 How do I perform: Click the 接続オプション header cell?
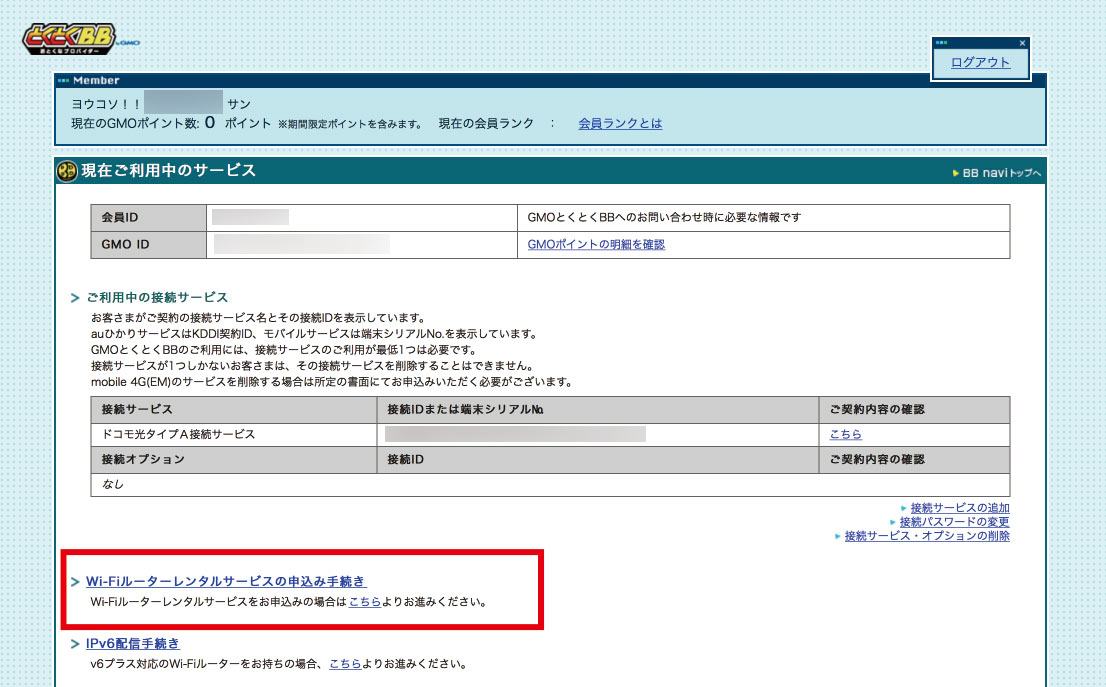[x=233, y=460]
